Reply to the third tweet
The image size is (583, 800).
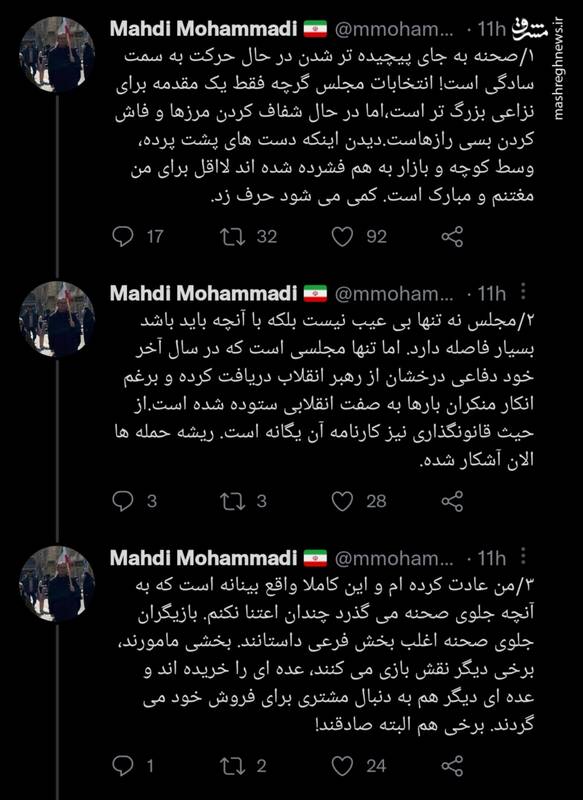124,762
